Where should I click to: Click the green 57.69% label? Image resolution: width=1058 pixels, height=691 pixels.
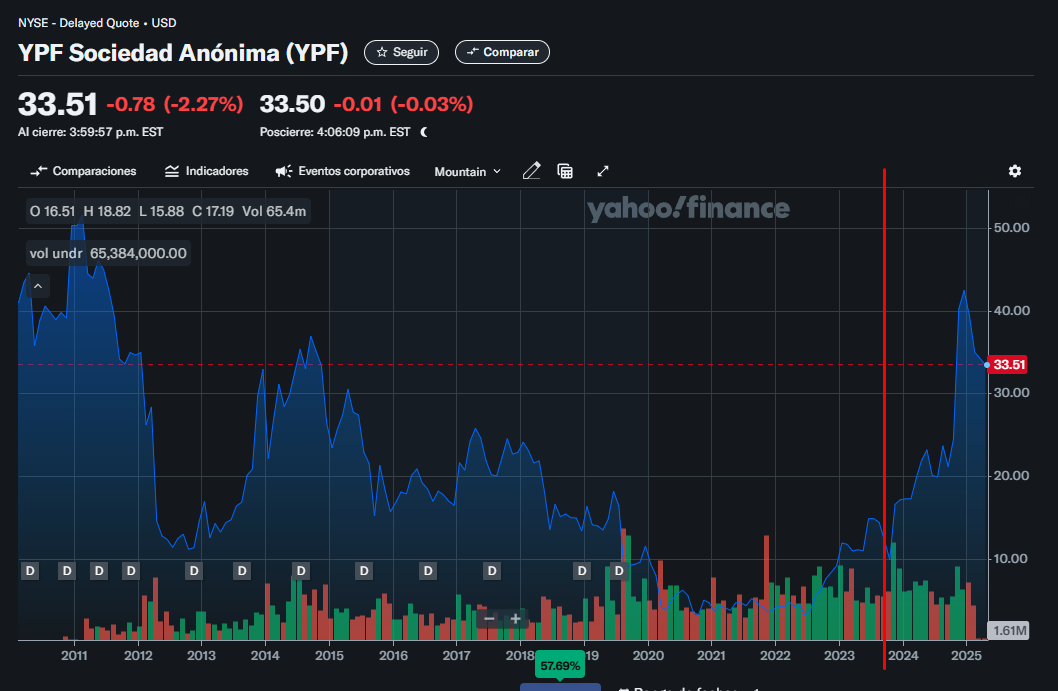pos(560,666)
